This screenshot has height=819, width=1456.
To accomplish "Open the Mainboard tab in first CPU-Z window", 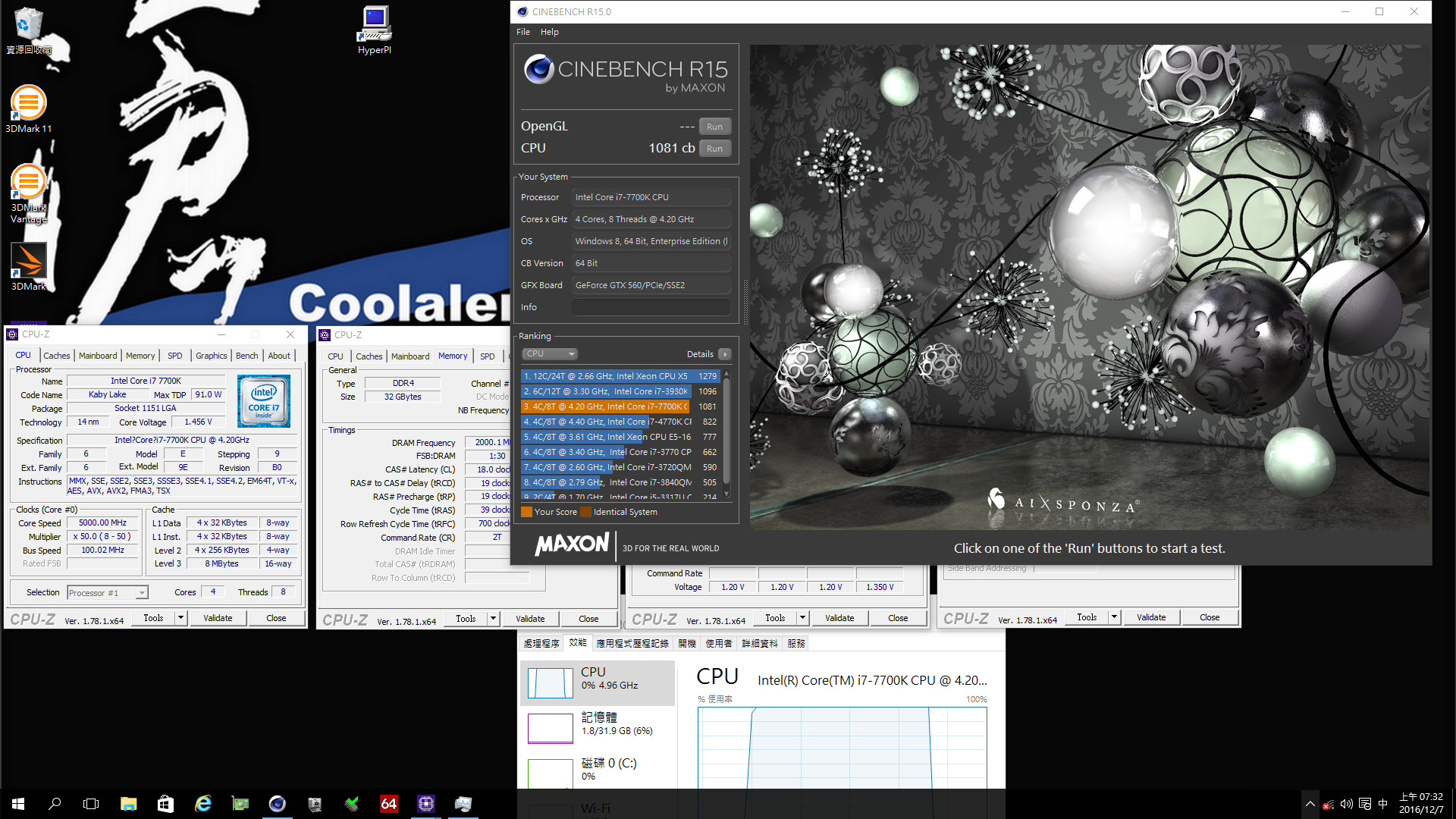I will [98, 356].
